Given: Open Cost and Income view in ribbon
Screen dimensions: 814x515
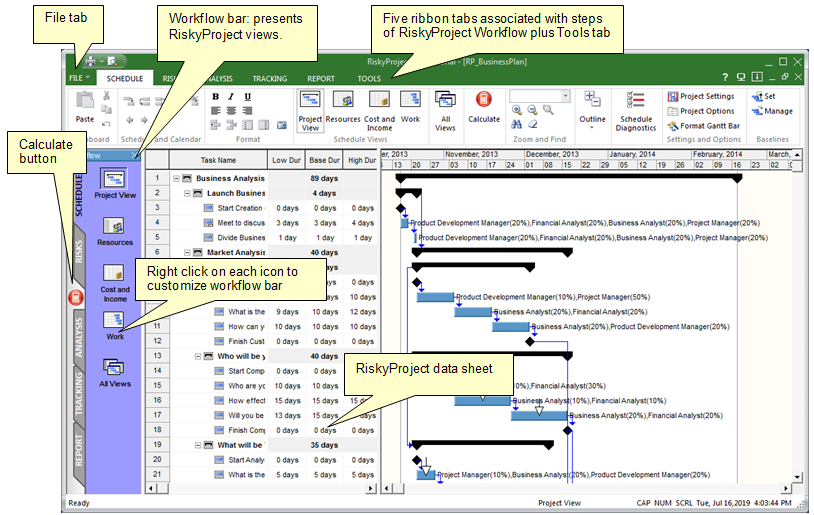Looking at the screenshot, I should [x=379, y=111].
